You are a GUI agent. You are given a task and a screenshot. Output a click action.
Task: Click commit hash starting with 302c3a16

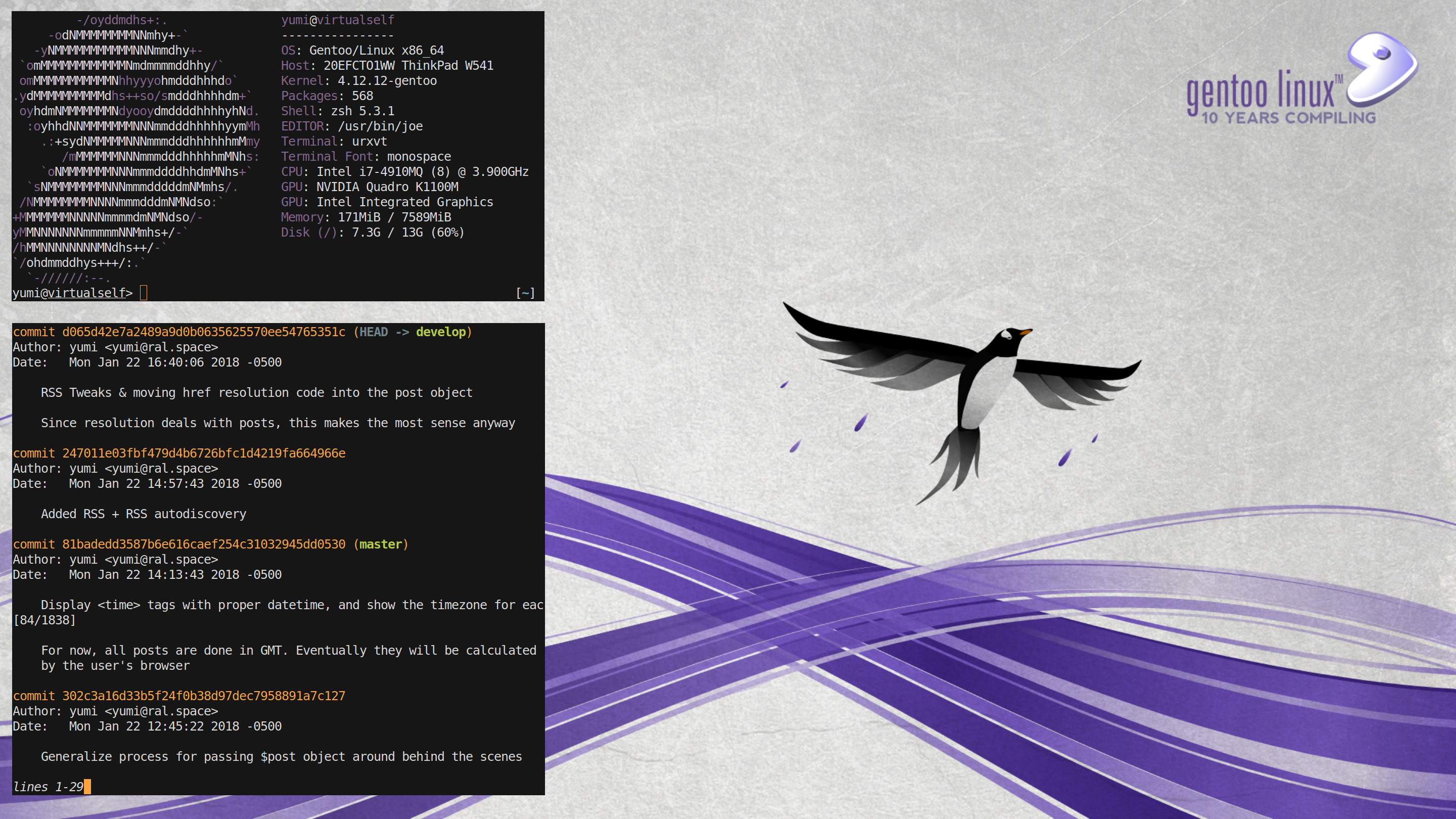tap(203, 696)
